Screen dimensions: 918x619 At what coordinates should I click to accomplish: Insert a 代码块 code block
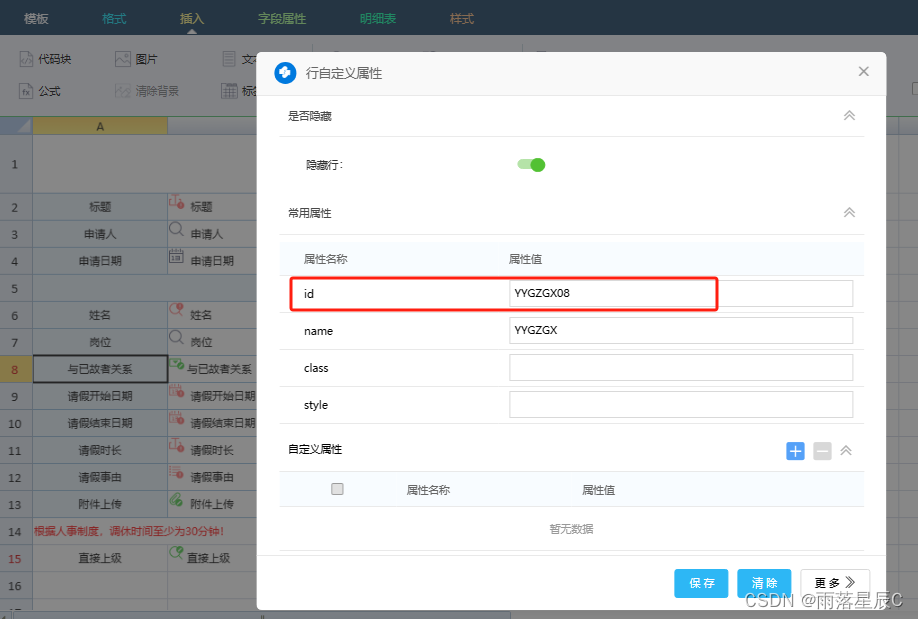(45, 59)
